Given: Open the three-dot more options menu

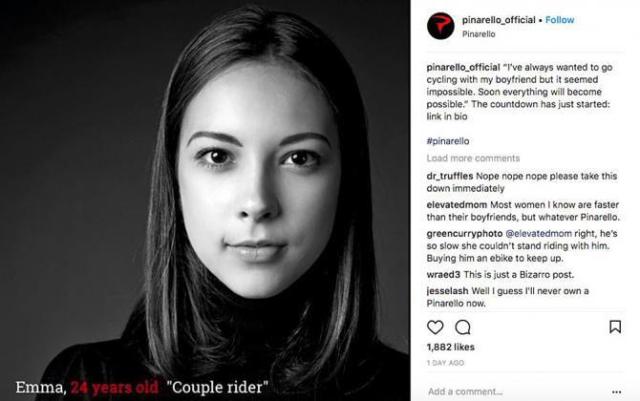Looking at the screenshot, I should 616,392.
